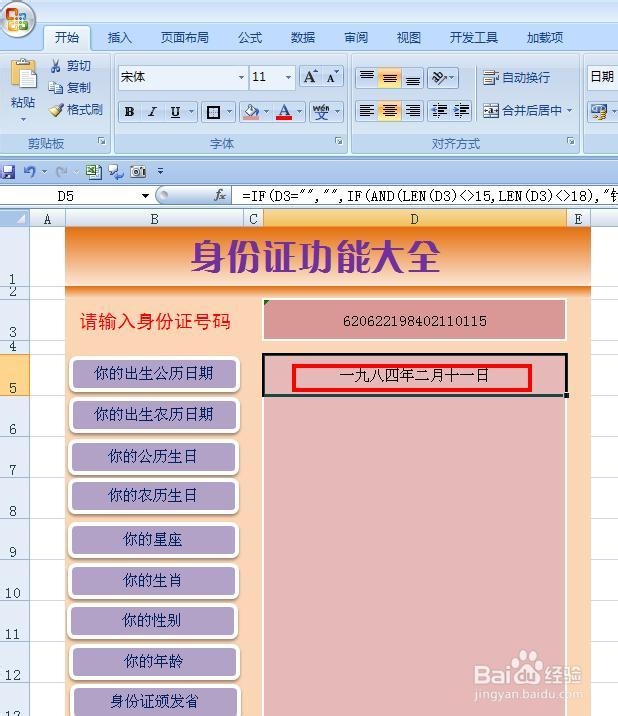Click the 合并后居中 merge and center button
The image size is (618, 716).
[521, 111]
